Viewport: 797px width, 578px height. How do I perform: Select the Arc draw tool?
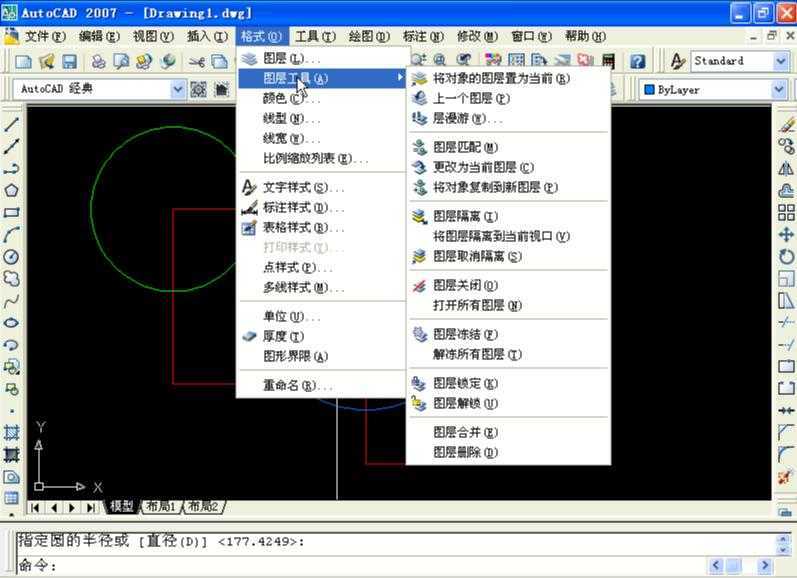pyautogui.click(x=11, y=235)
